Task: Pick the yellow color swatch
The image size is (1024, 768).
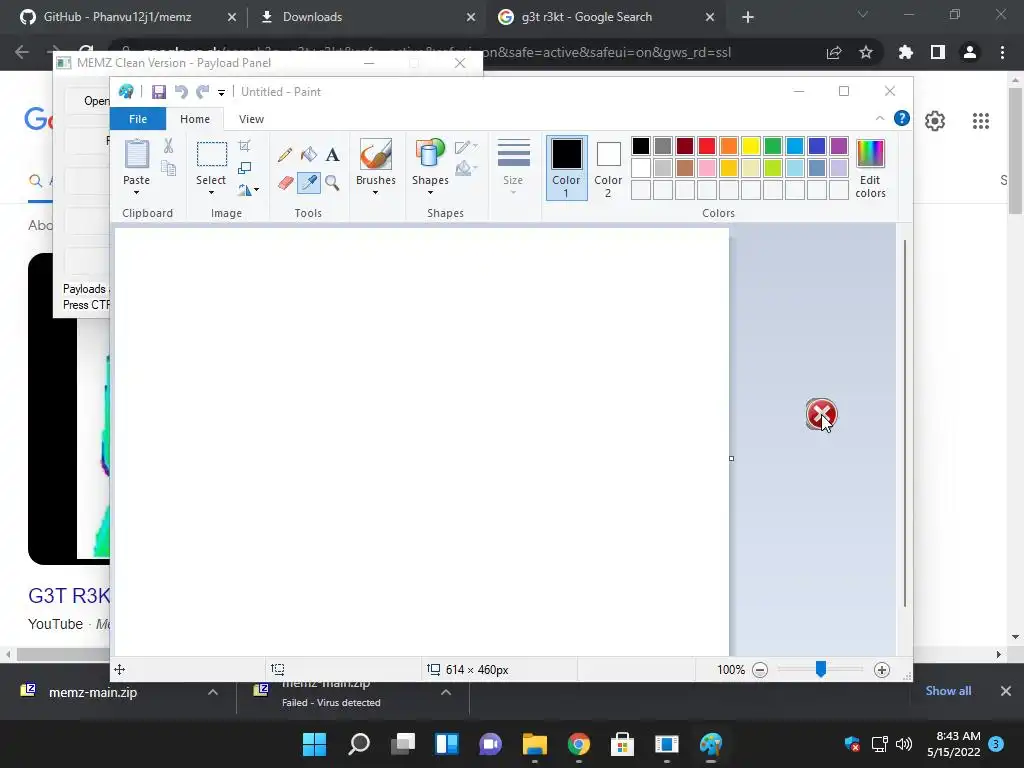Action: tap(750, 146)
